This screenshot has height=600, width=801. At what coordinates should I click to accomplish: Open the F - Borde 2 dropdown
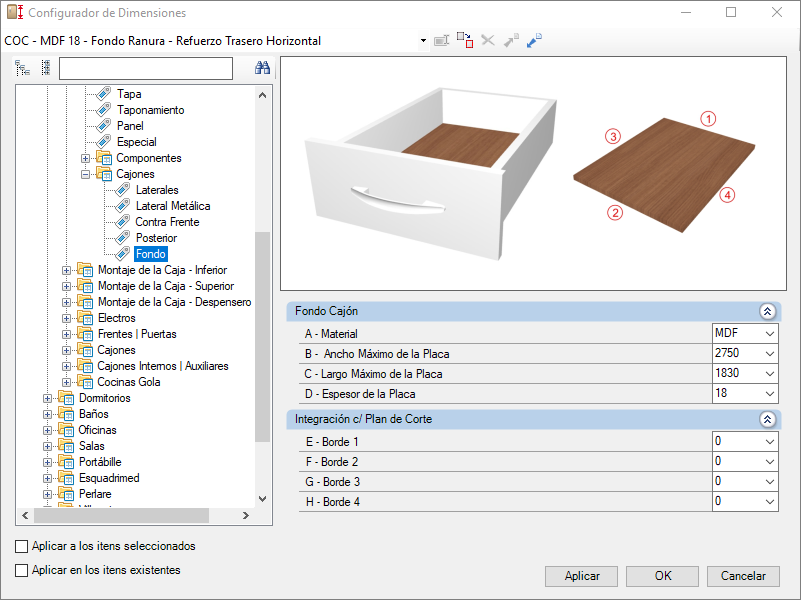click(x=770, y=462)
